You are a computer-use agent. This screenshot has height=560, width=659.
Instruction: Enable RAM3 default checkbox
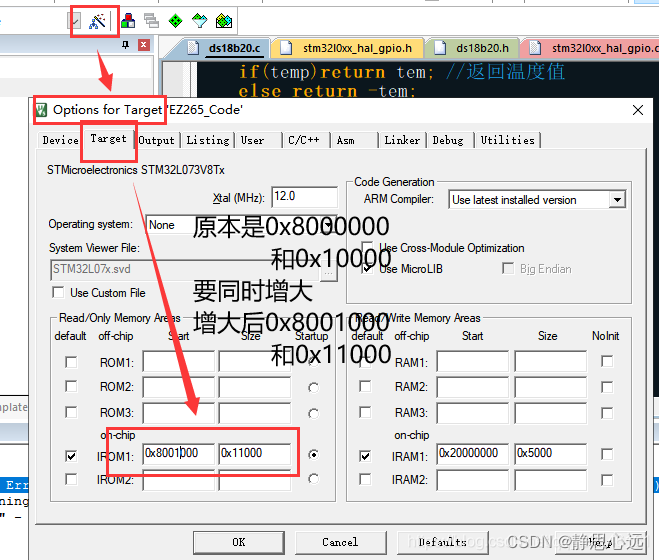365,412
